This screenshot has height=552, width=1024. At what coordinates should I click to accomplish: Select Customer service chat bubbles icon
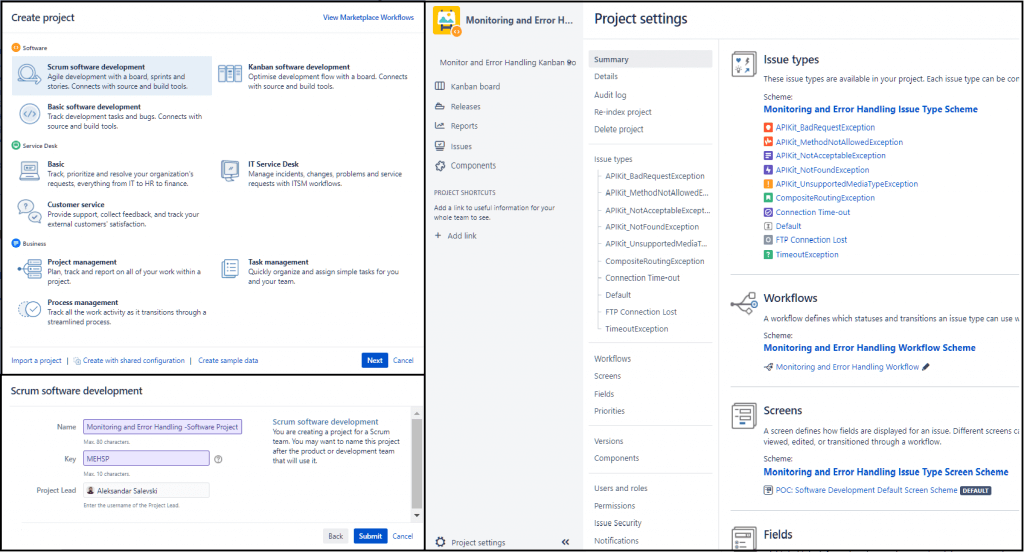coord(29,212)
